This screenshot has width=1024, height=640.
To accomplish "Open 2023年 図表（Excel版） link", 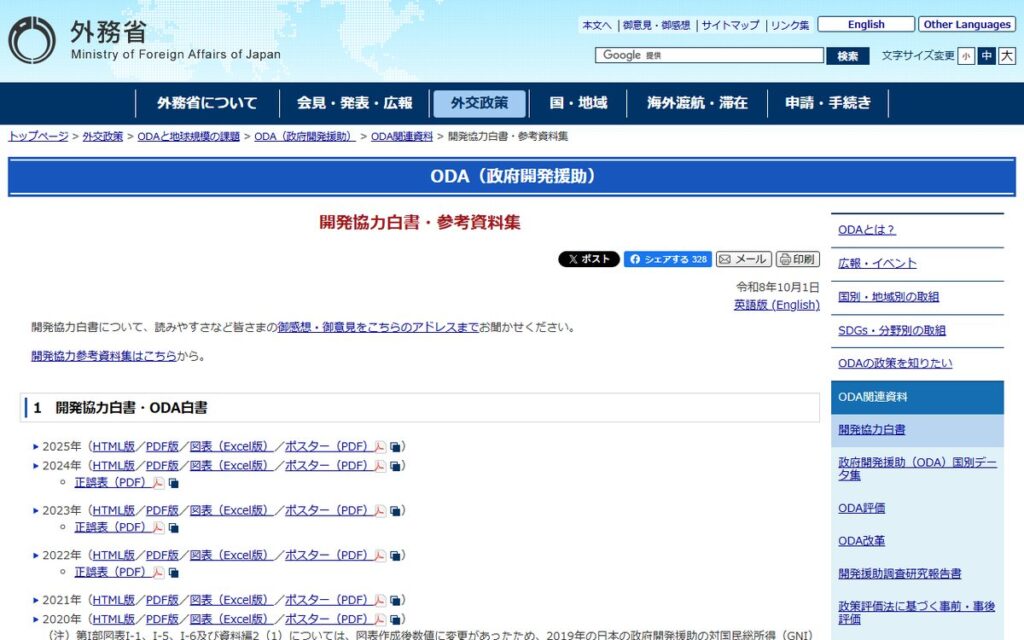I will pos(231,511).
